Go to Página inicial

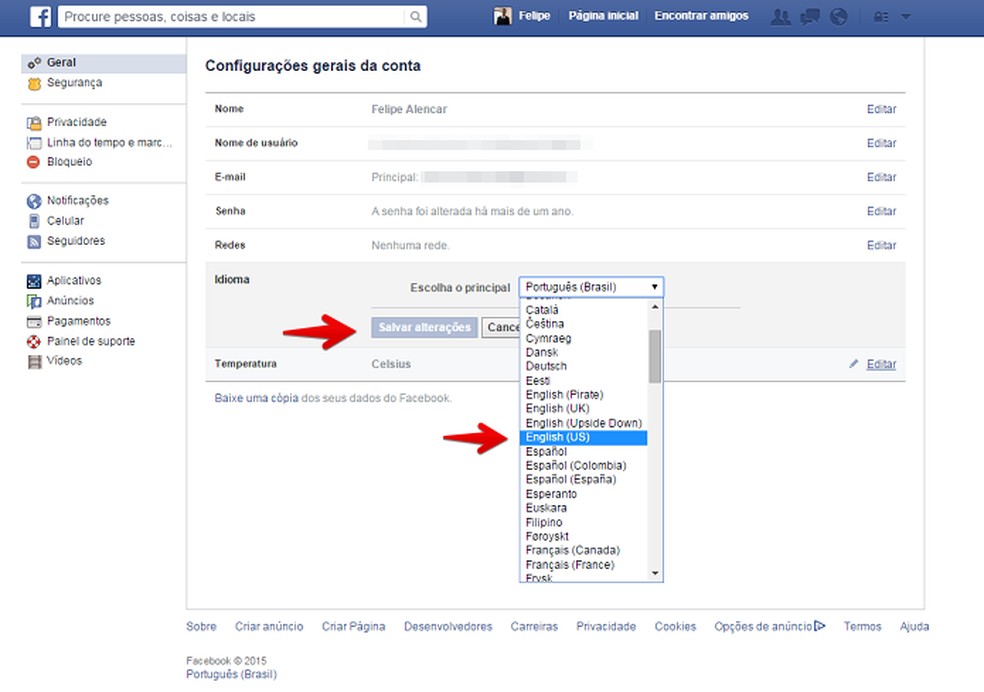603,16
